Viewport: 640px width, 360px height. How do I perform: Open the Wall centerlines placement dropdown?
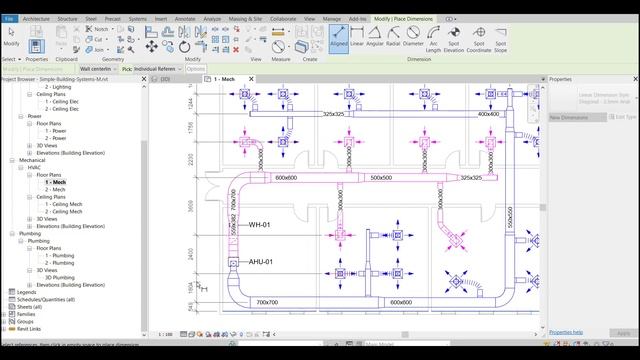point(98,69)
